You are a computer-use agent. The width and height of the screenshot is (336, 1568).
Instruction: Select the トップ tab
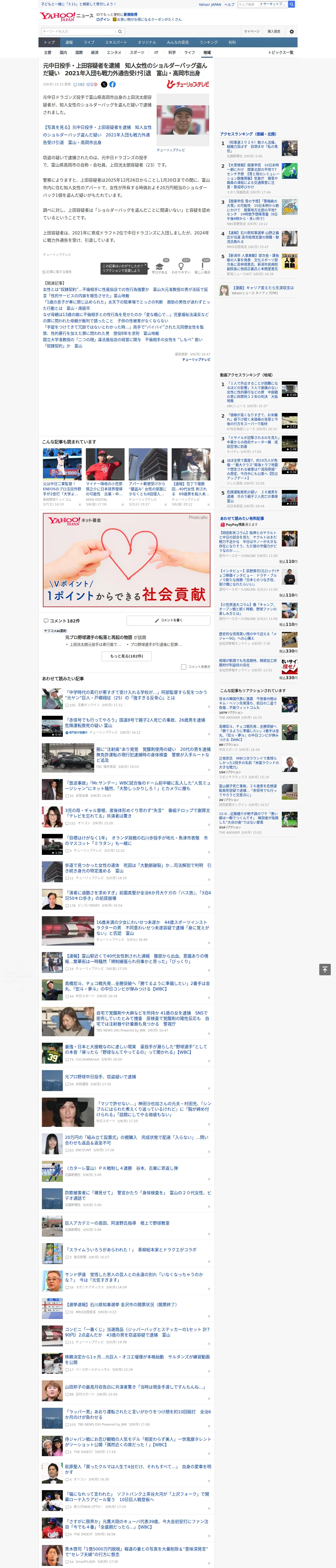point(49,43)
